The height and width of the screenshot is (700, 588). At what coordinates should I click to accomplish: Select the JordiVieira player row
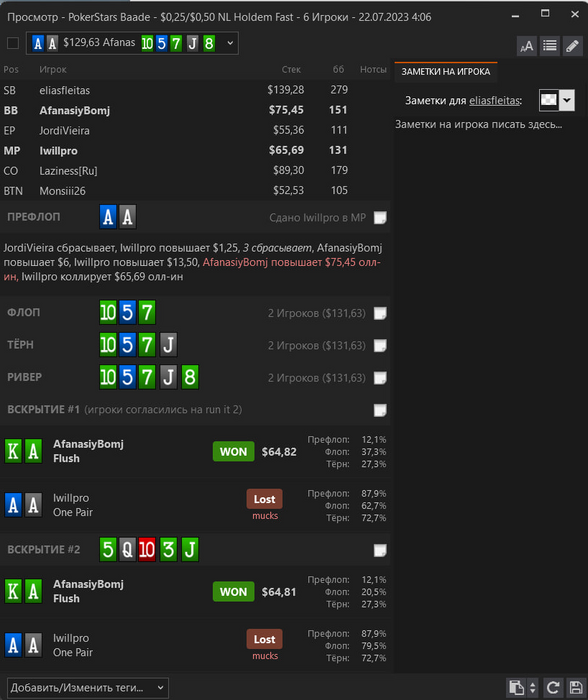click(195, 130)
